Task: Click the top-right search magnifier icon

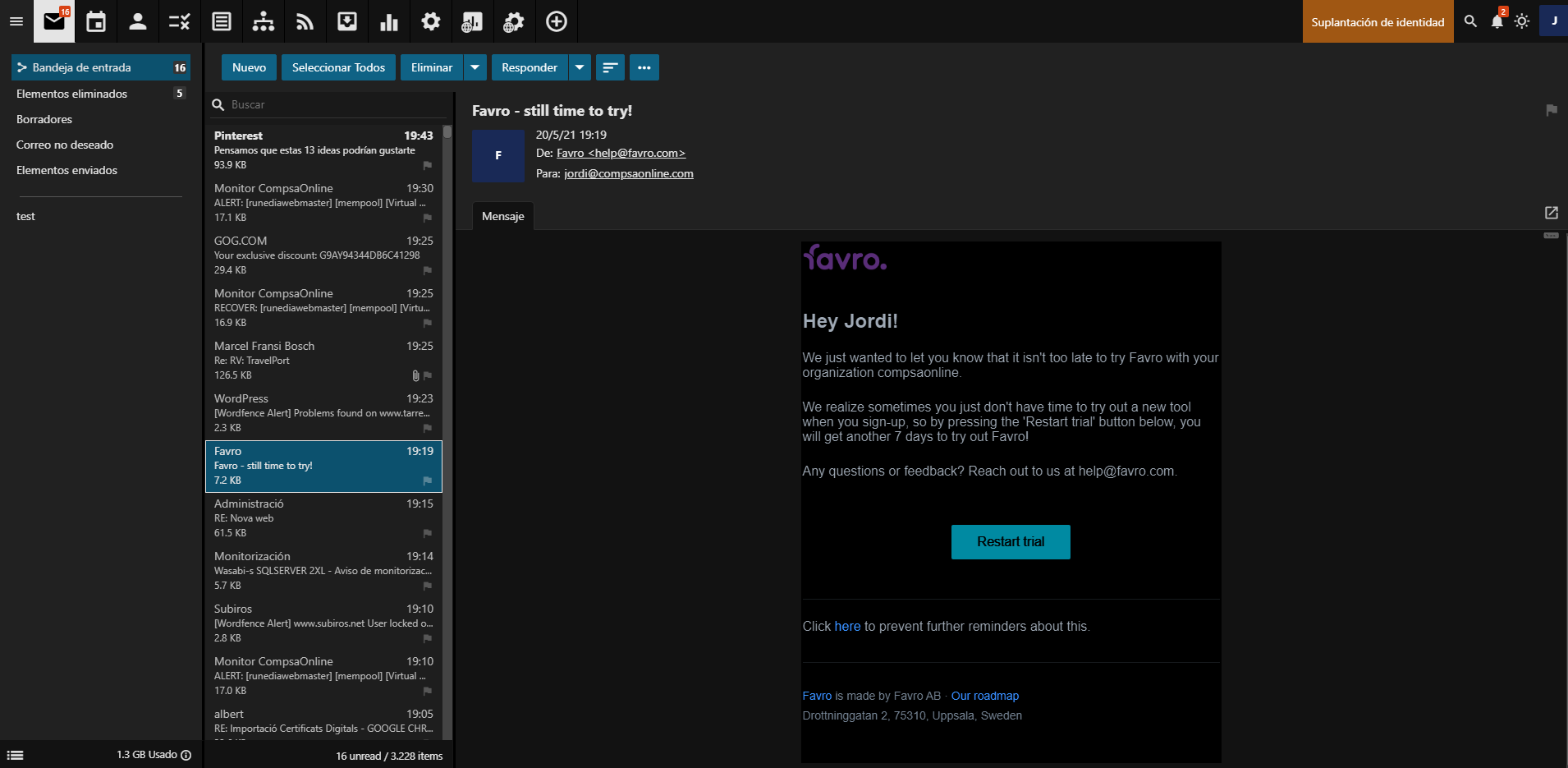Action: (1470, 21)
